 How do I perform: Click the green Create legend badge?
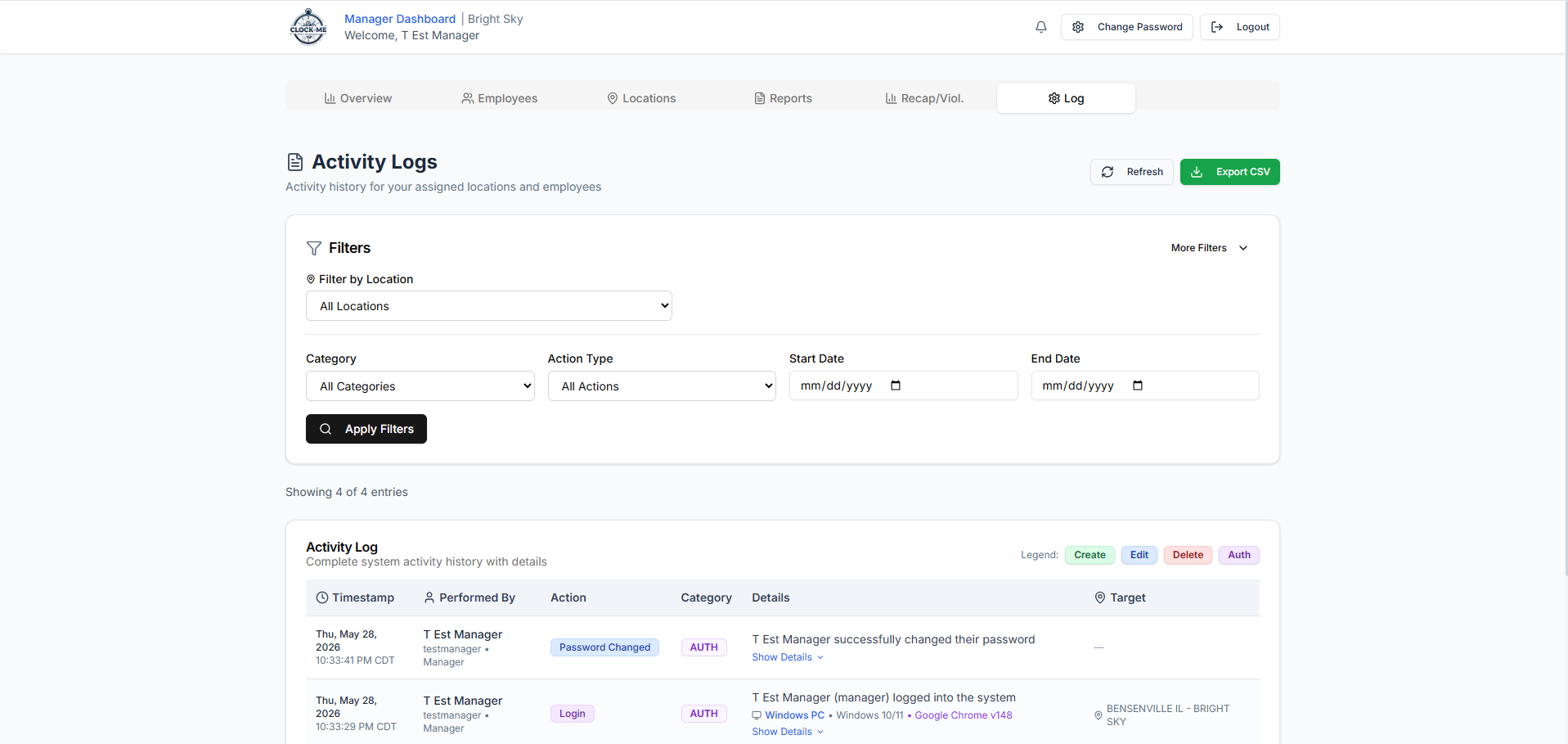tap(1090, 555)
